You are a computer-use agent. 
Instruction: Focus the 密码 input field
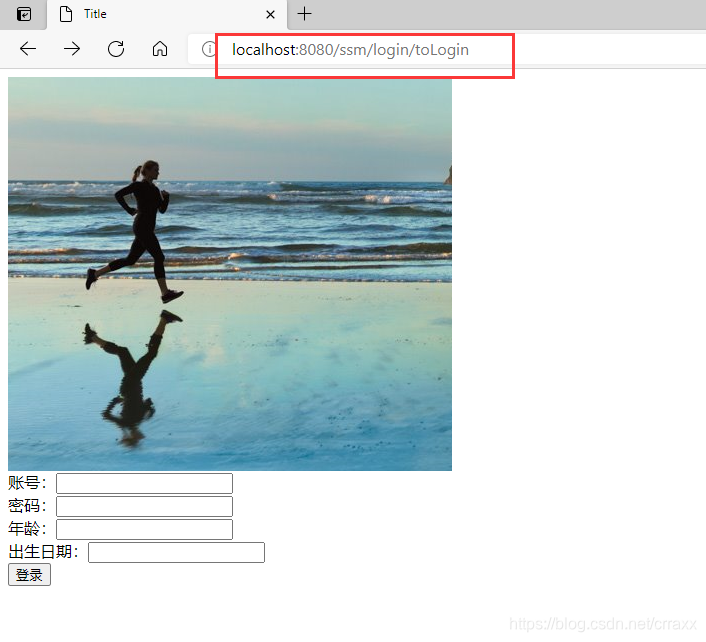coord(144,506)
